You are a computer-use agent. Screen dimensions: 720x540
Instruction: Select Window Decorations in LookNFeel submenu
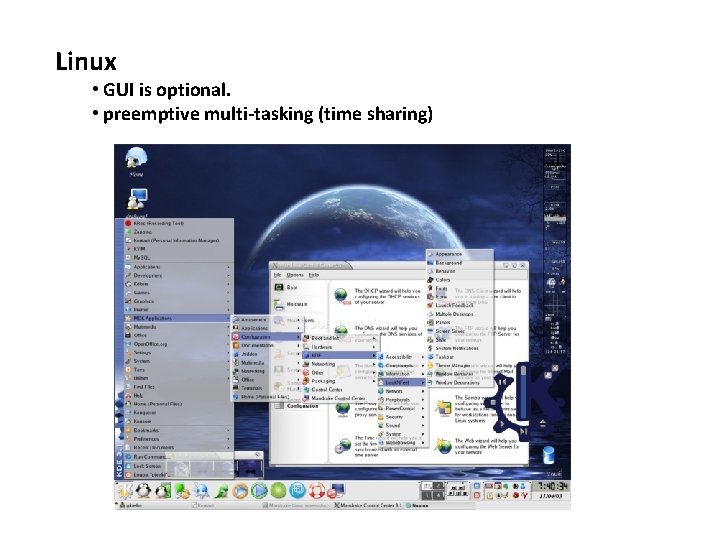tap(460, 382)
